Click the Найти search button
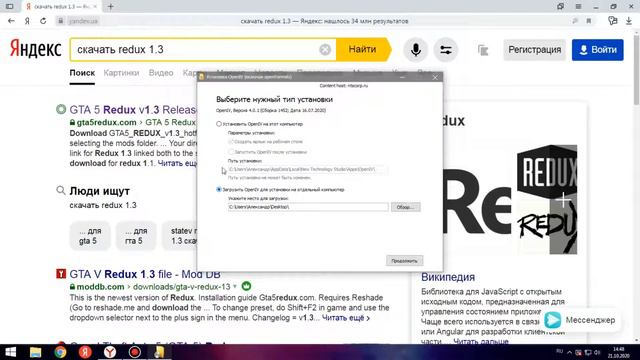The height and width of the screenshot is (360, 640). [x=362, y=49]
